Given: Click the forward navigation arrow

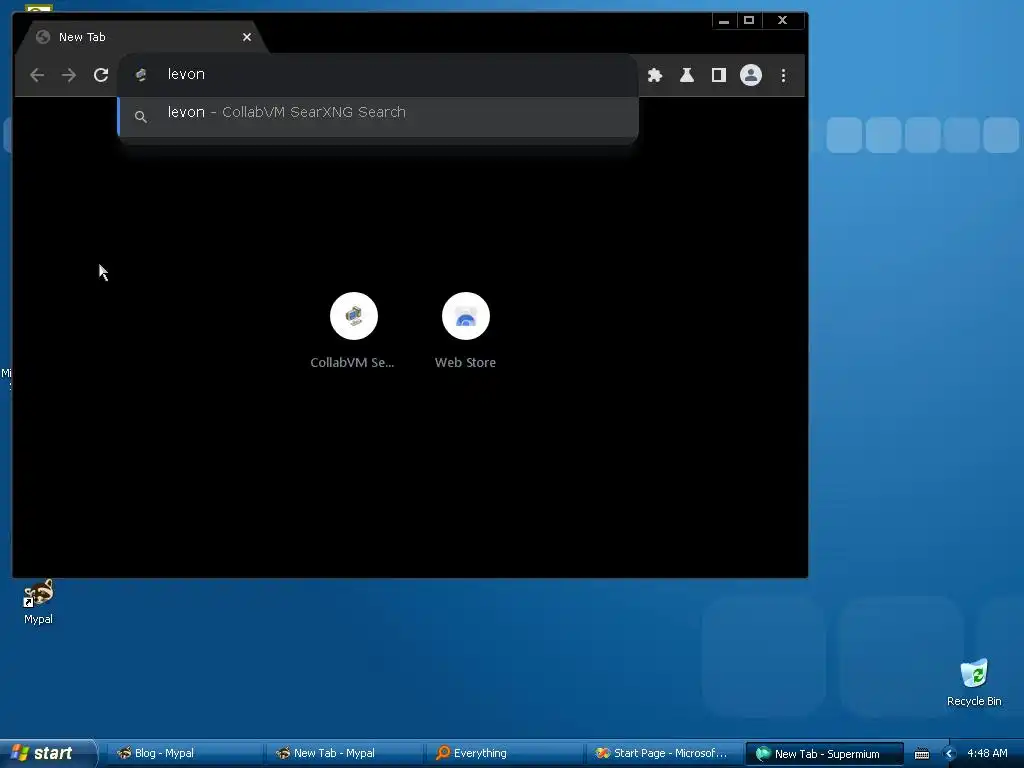Looking at the screenshot, I should click(x=69, y=75).
